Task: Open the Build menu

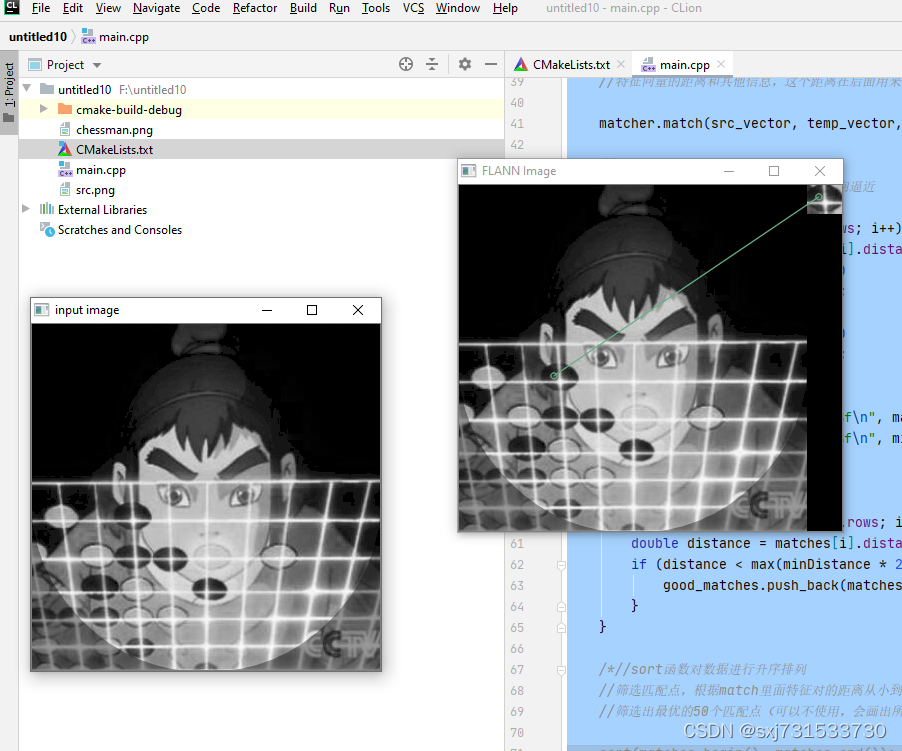Action: (x=303, y=8)
